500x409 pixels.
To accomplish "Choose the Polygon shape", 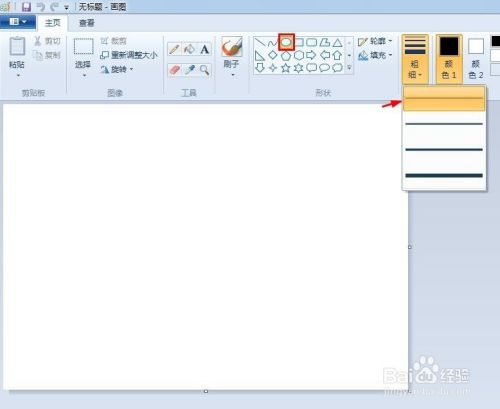I will coord(325,42).
